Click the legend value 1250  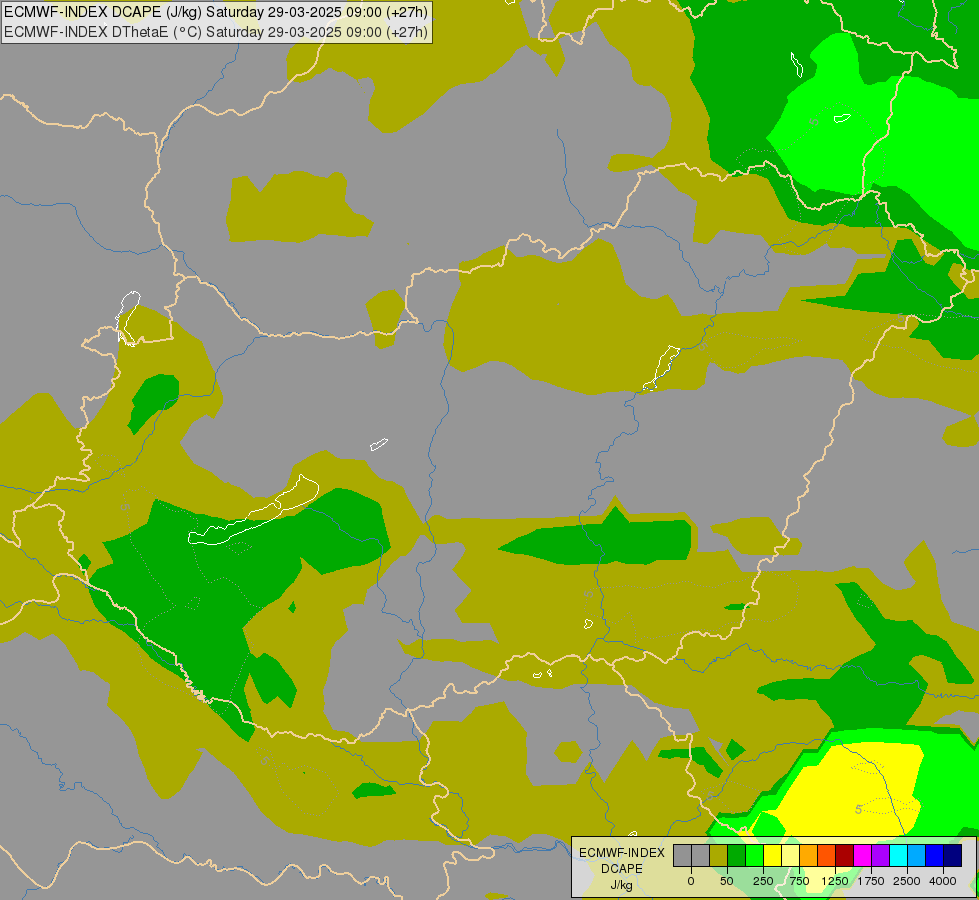point(835,881)
